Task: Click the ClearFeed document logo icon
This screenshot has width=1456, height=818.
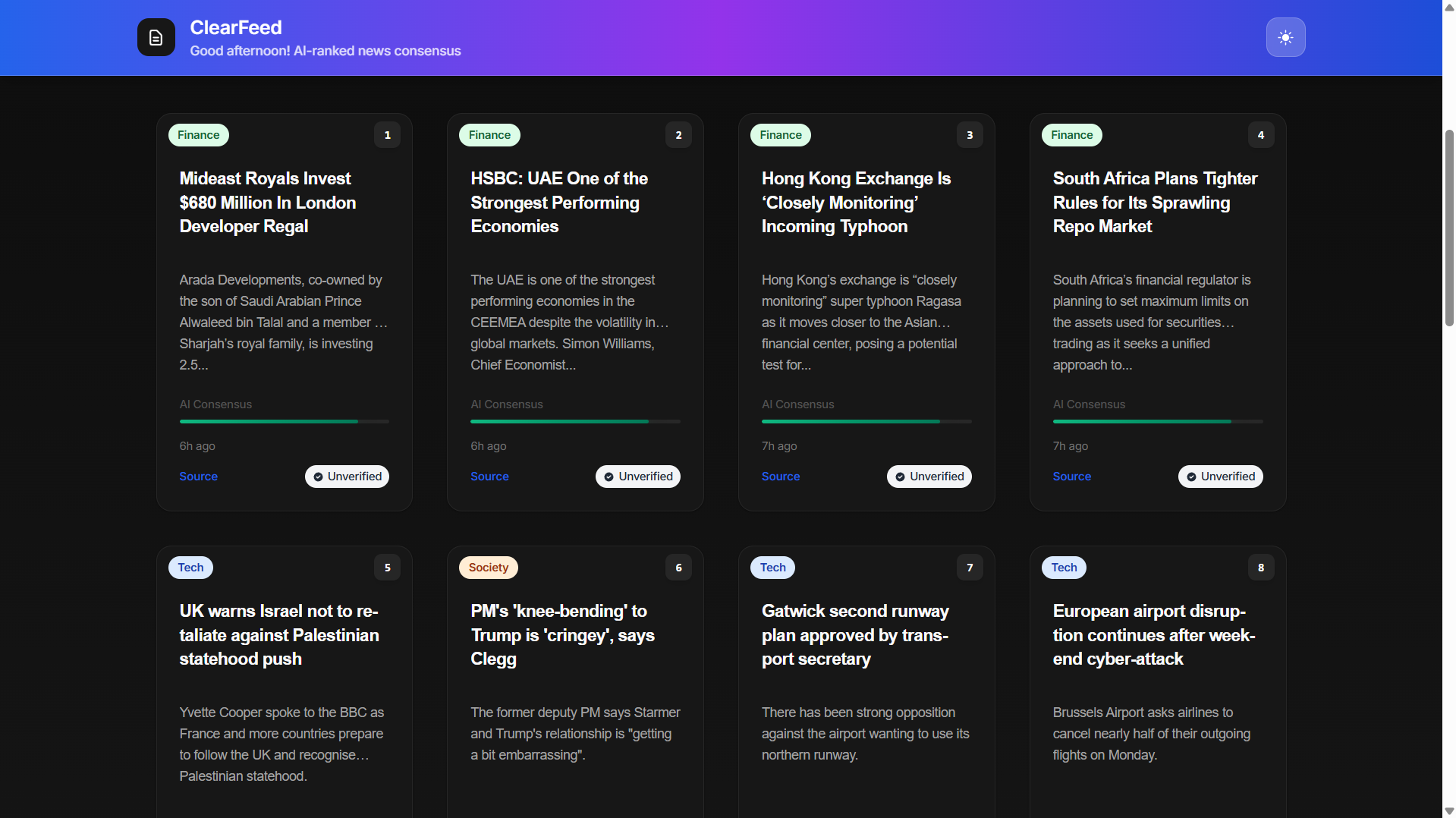Action: 156,37
